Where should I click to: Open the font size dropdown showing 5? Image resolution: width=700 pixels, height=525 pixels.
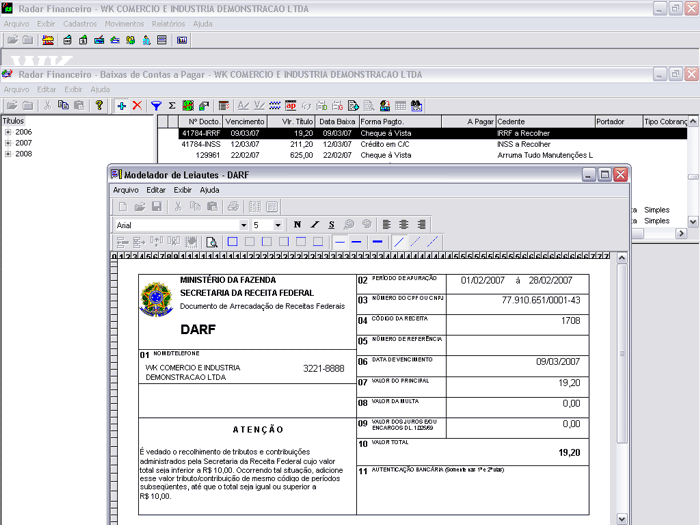click(x=278, y=225)
